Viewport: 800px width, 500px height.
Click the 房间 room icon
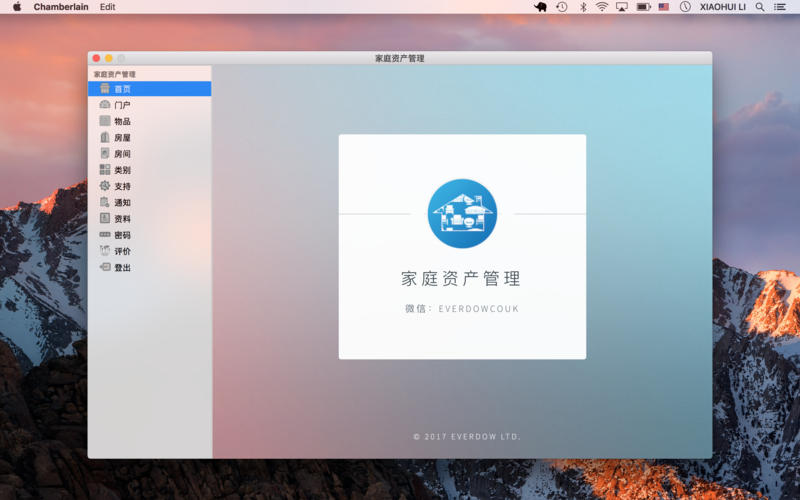105,153
